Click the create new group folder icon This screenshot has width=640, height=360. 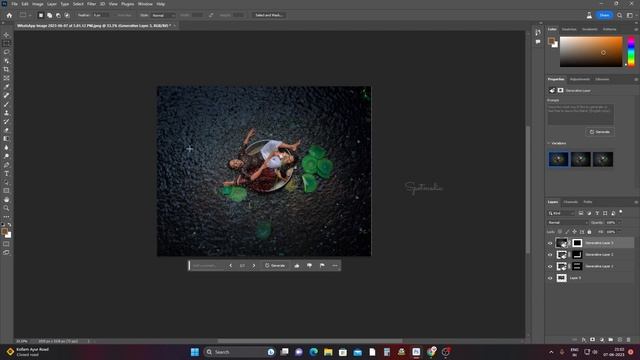[x=611, y=340]
